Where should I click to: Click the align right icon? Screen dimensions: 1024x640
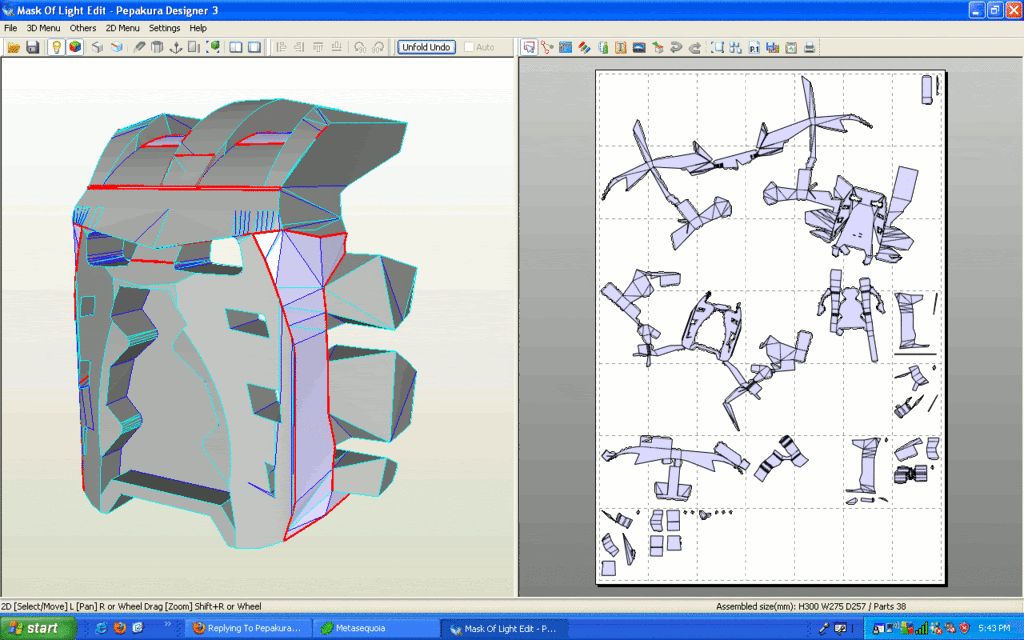pos(299,47)
